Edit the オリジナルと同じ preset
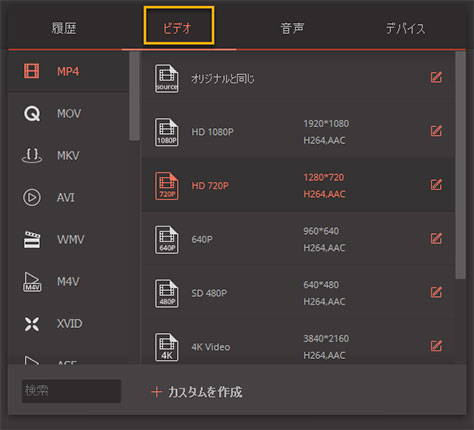Image resolution: width=474 pixels, height=430 pixels. click(436, 77)
